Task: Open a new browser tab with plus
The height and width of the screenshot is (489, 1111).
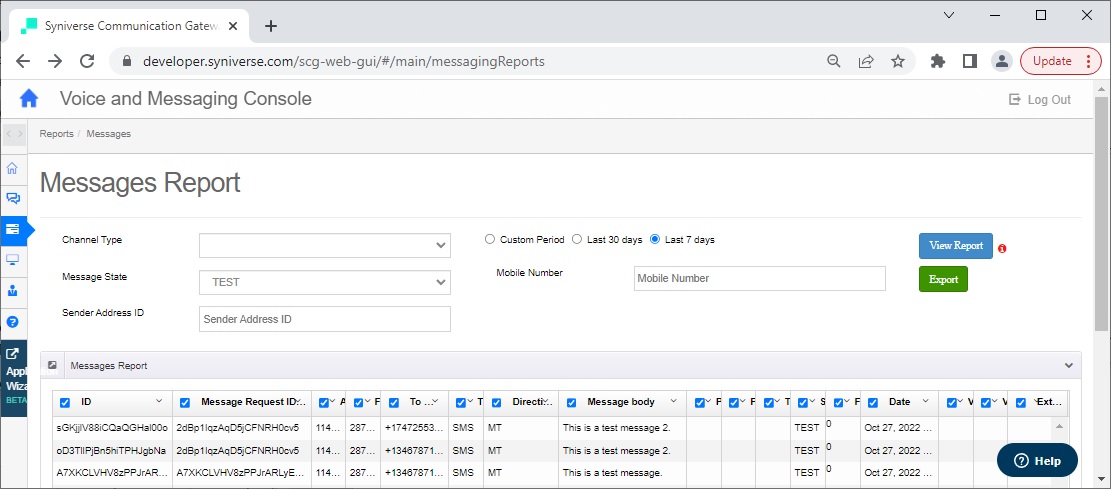Action: (x=271, y=26)
